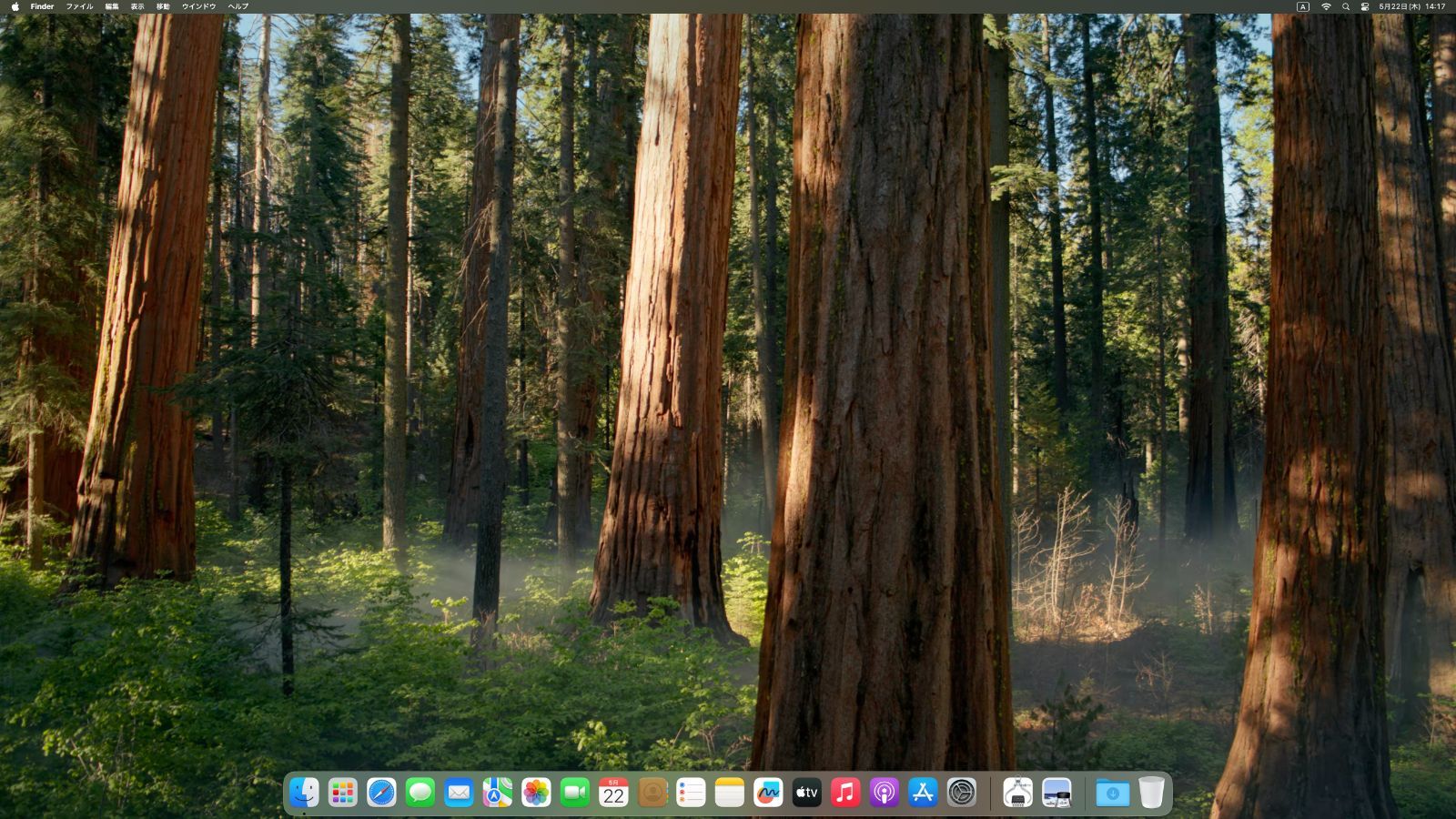This screenshot has width=1456, height=819.
Task: Open the ファイル menu
Action: (79, 6)
